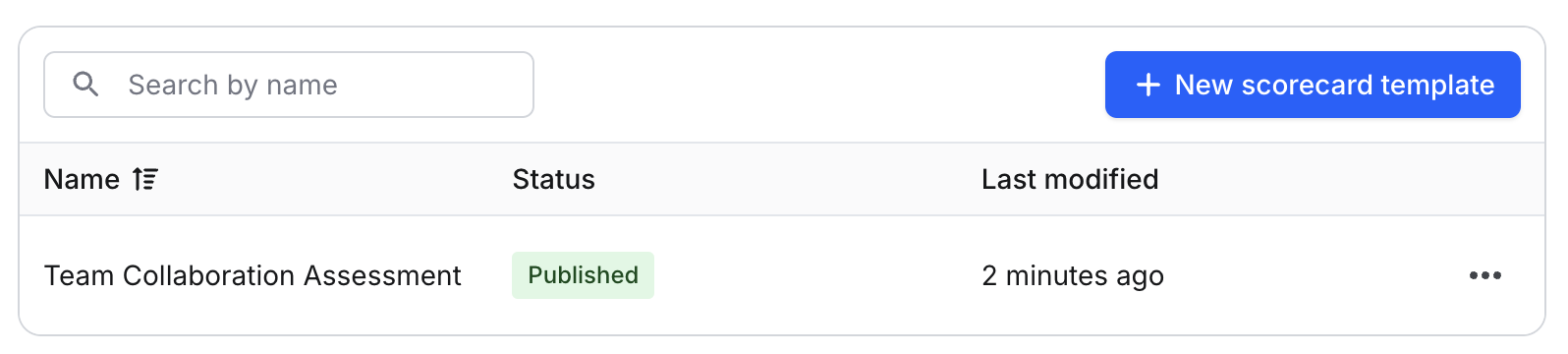Image resolution: width=1568 pixels, height=354 pixels.
Task: Toggle ascending sort order on Name
Action: point(145,179)
